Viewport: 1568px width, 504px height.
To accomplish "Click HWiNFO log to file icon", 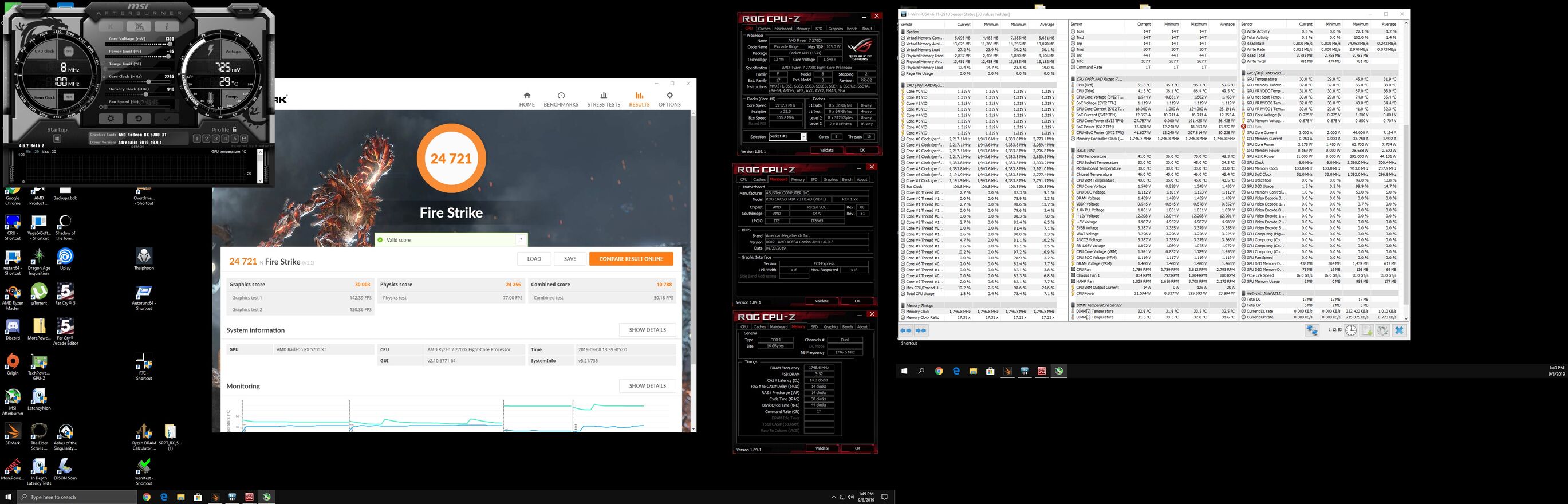I will [x=1367, y=330].
